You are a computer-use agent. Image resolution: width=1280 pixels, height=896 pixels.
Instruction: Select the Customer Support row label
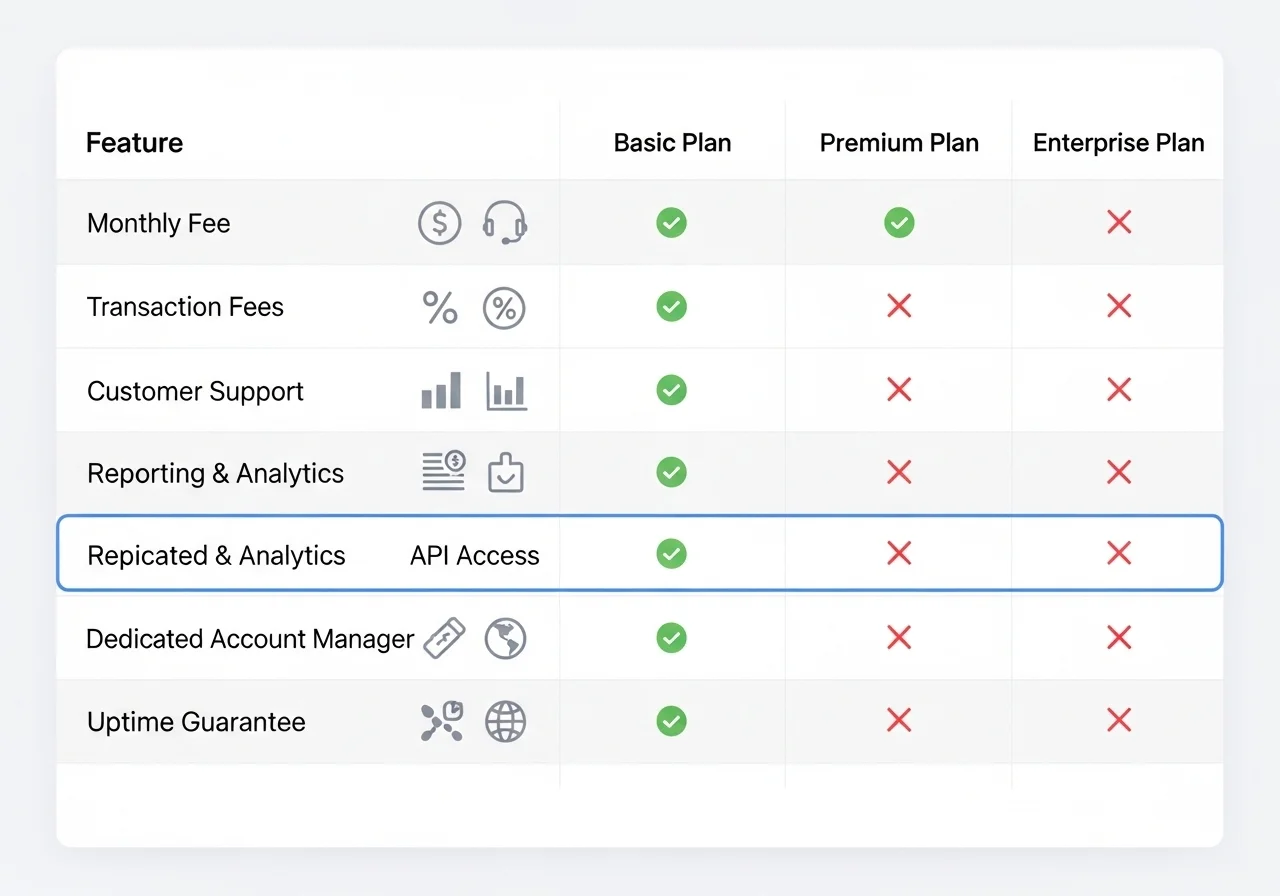coord(195,391)
